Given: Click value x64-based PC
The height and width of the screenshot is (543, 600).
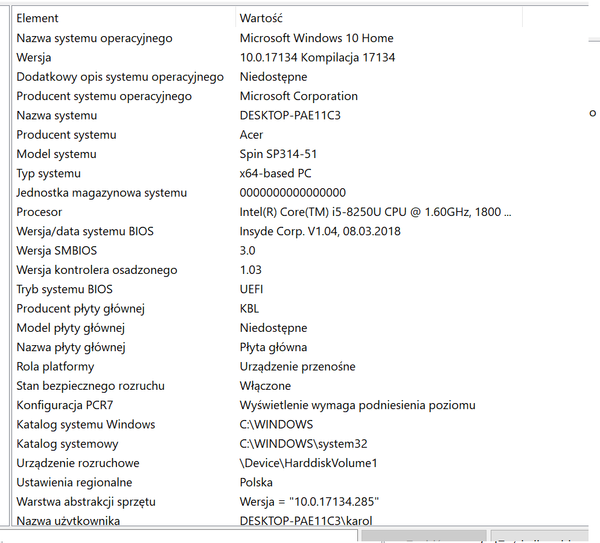Looking at the screenshot, I should click(x=276, y=173).
